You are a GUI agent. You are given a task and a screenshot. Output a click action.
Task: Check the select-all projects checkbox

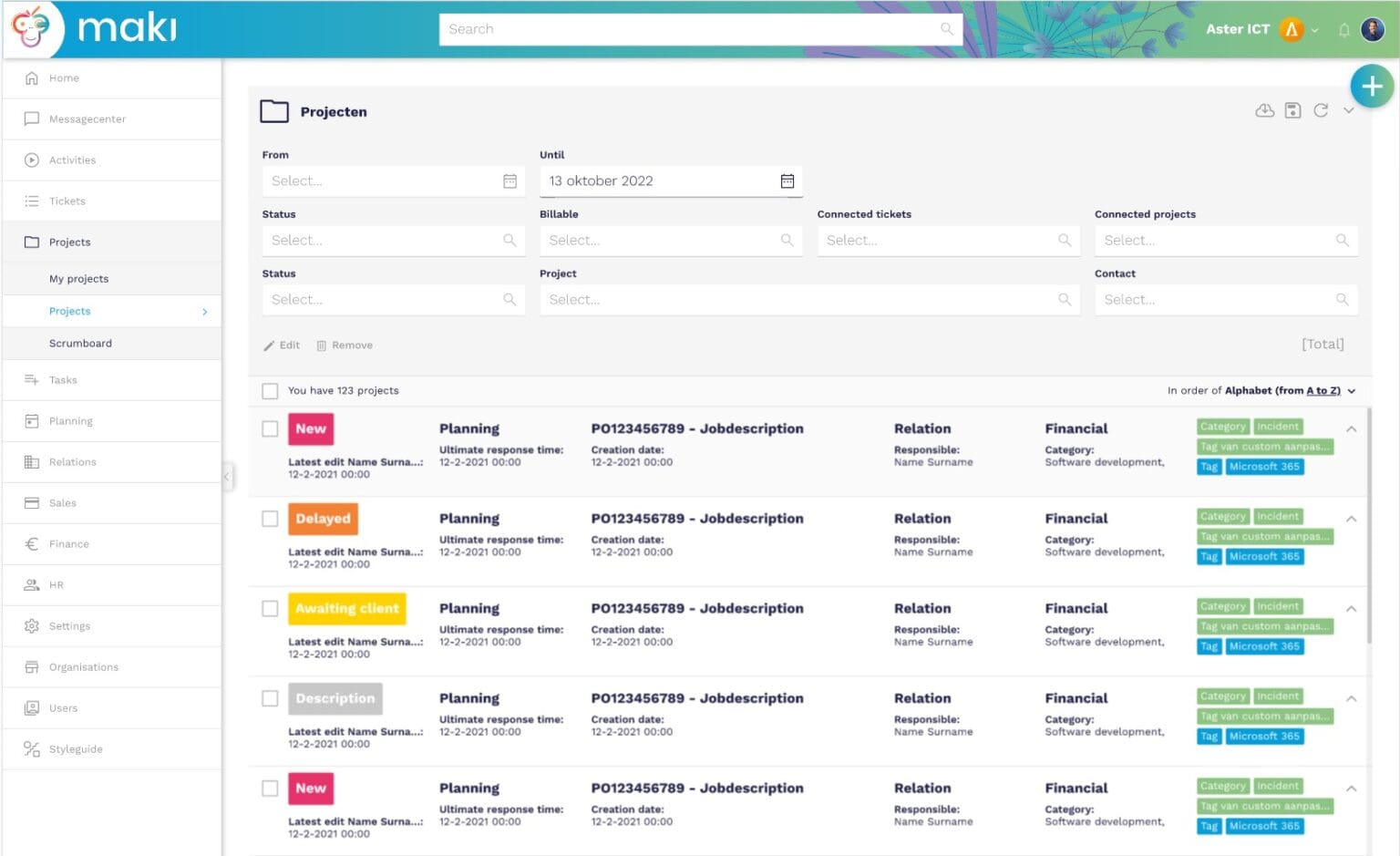point(270,390)
